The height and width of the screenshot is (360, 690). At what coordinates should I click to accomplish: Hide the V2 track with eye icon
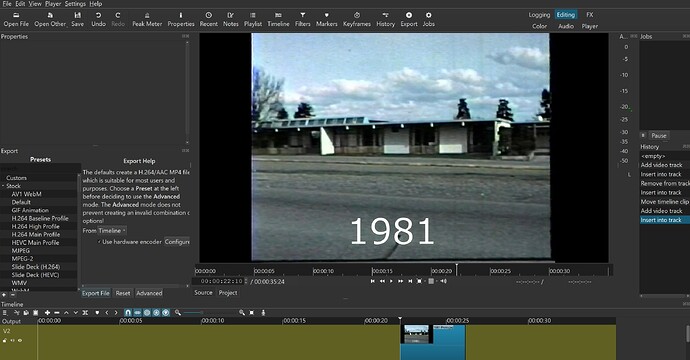tap(20, 341)
